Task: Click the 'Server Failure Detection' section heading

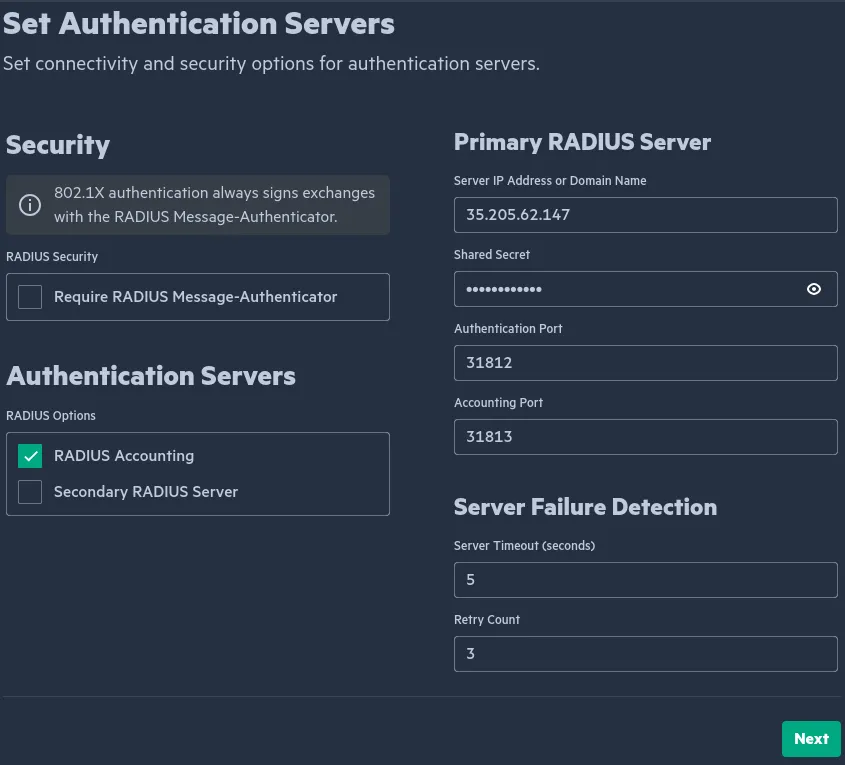Action: (x=585, y=507)
